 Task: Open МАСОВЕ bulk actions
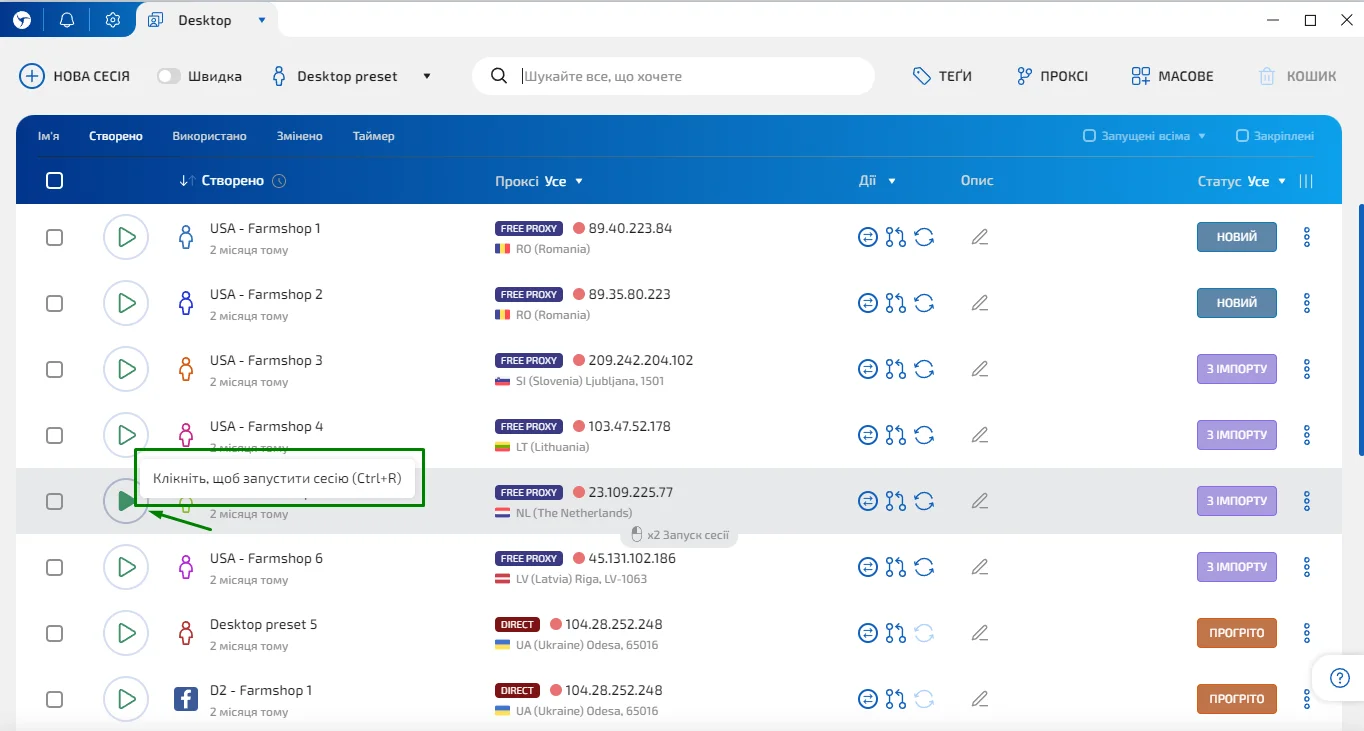tap(1172, 76)
